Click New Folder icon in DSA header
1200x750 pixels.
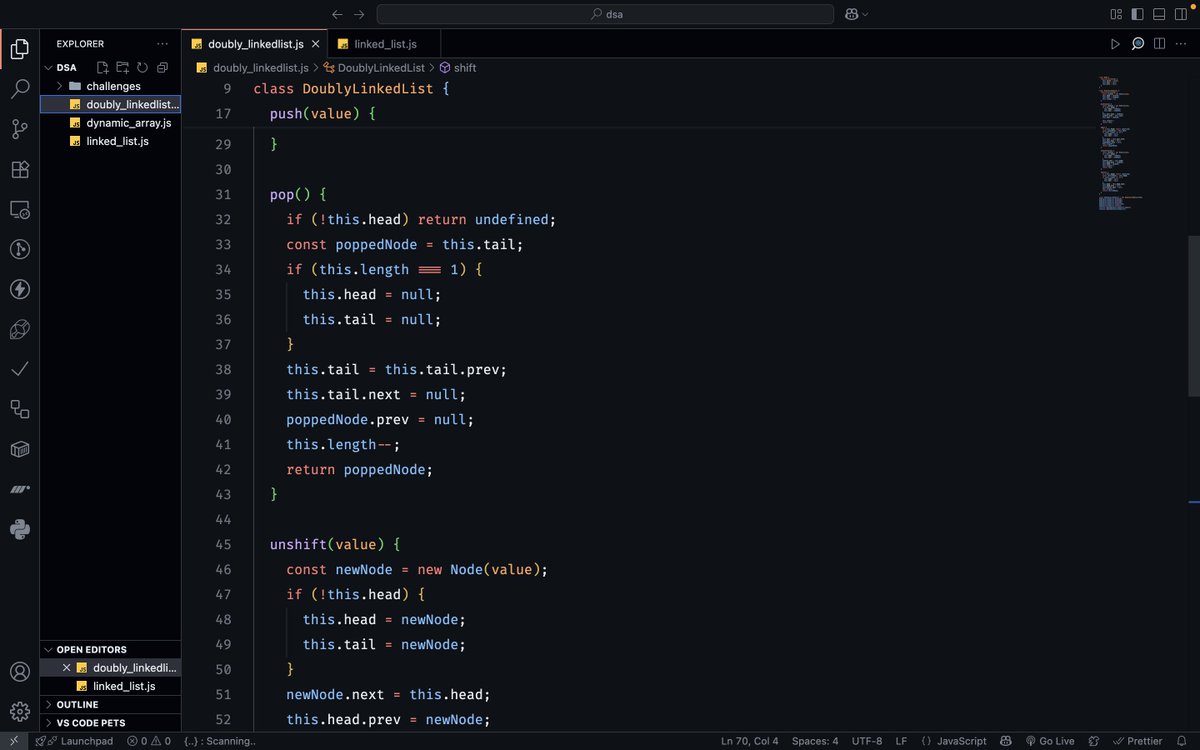(122, 67)
